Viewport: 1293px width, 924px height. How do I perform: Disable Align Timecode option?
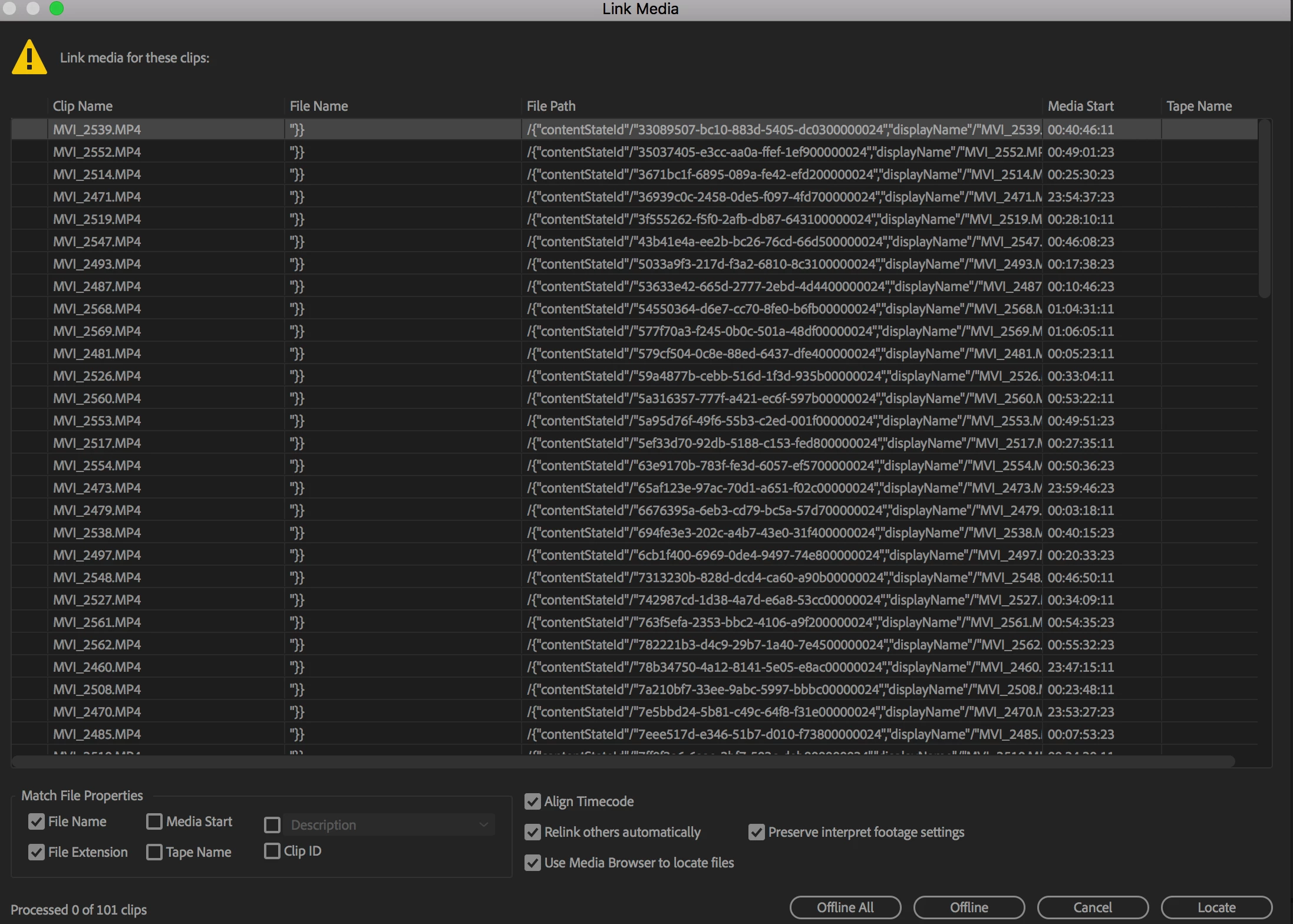coord(533,801)
